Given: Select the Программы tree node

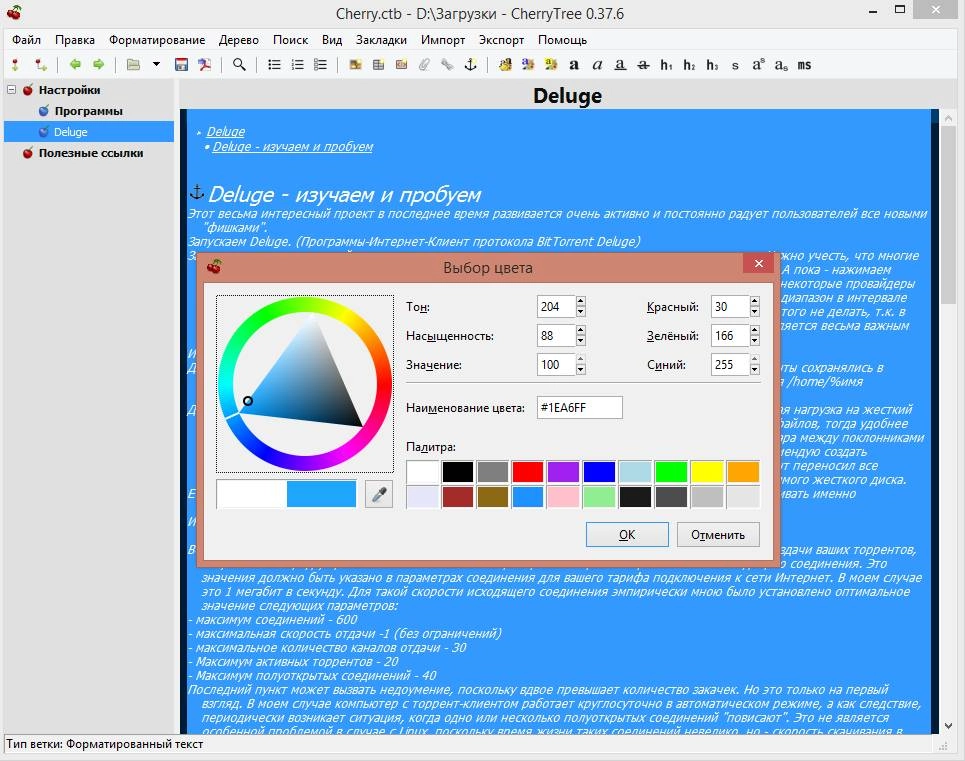Looking at the screenshot, I should [89, 111].
